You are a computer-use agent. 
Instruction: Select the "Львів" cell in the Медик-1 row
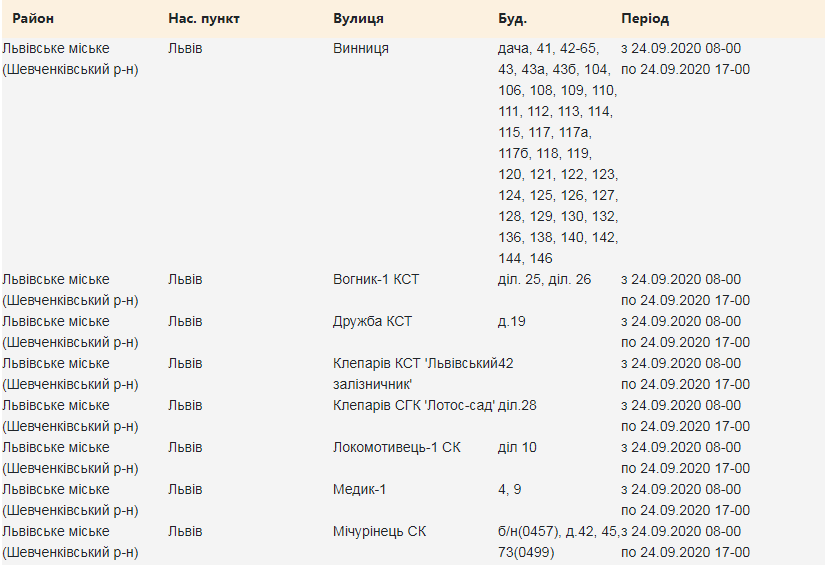coord(185,489)
